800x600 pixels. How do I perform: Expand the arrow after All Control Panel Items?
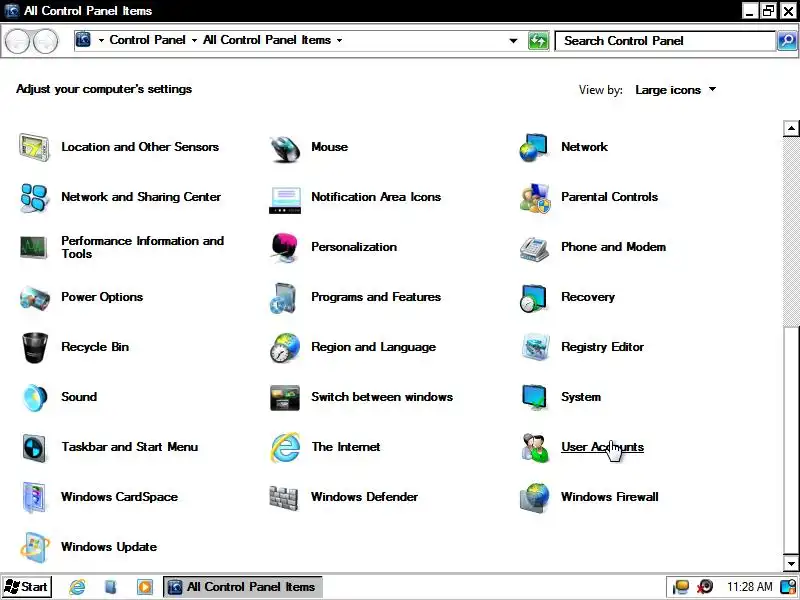pyautogui.click(x=339, y=40)
